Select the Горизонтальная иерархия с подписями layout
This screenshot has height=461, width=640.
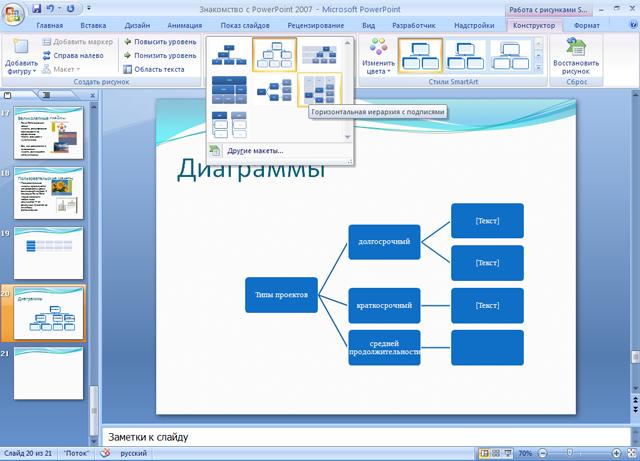(320, 91)
